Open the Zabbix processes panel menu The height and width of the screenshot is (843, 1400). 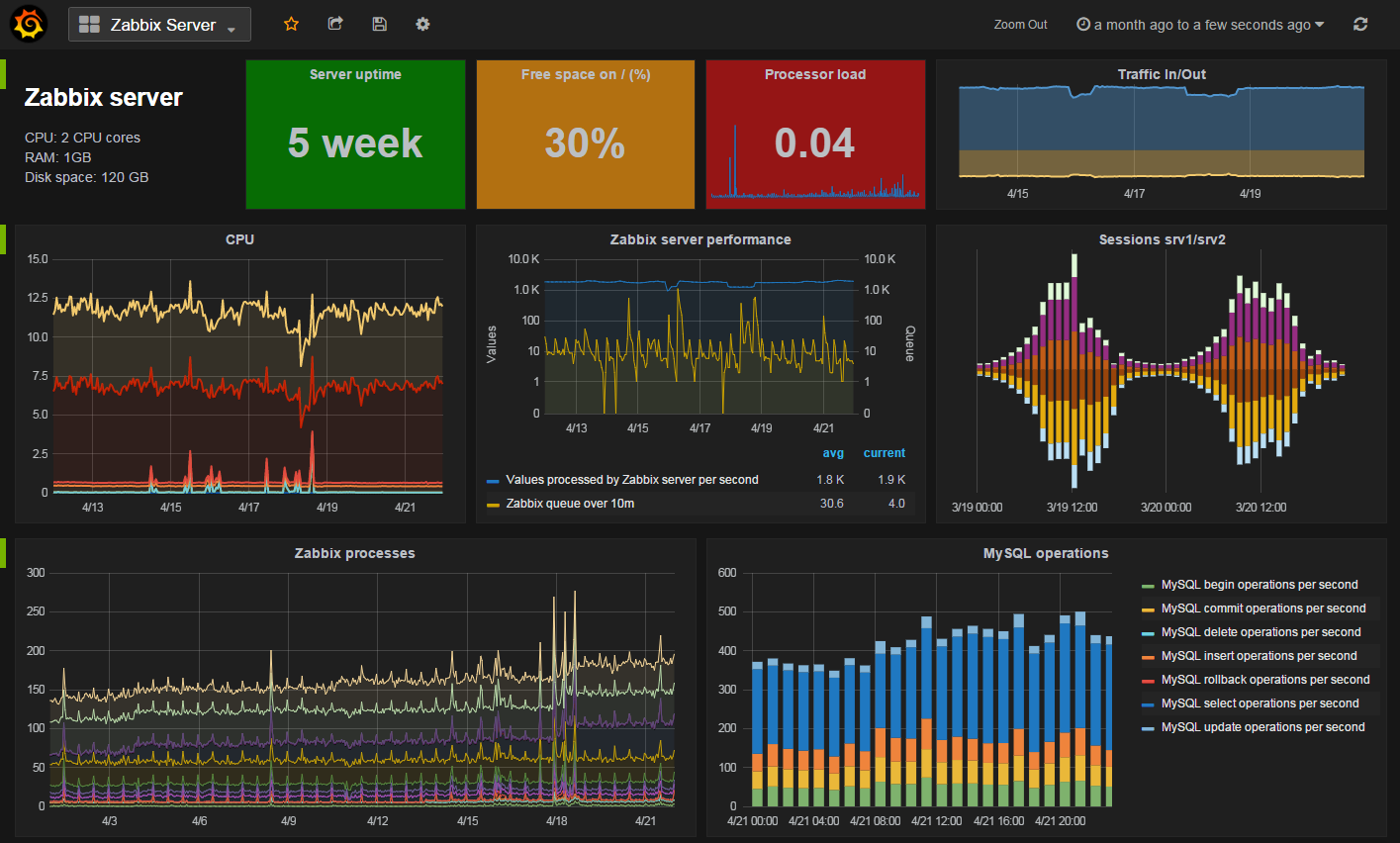point(354,553)
